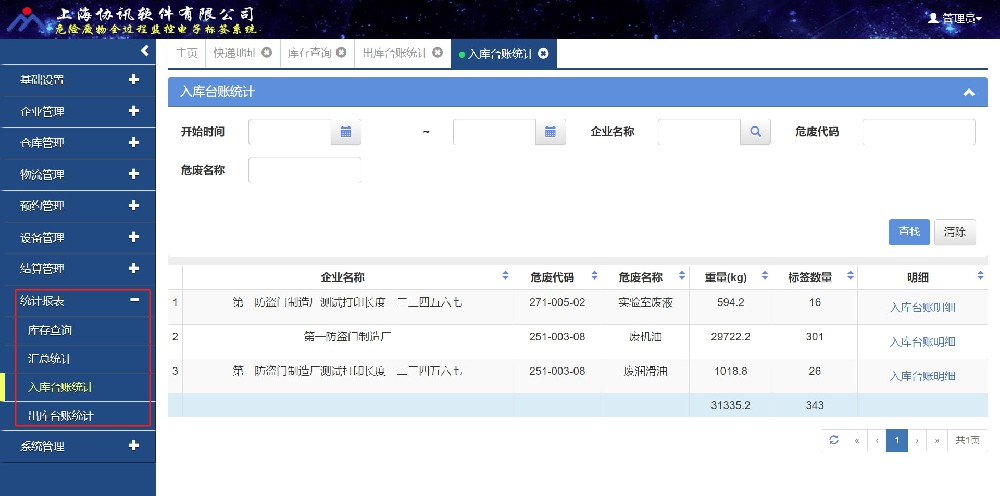The height and width of the screenshot is (496, 1000).
Task: Refresh the table via the pagination refresh icon
Action: pos(834,440)
